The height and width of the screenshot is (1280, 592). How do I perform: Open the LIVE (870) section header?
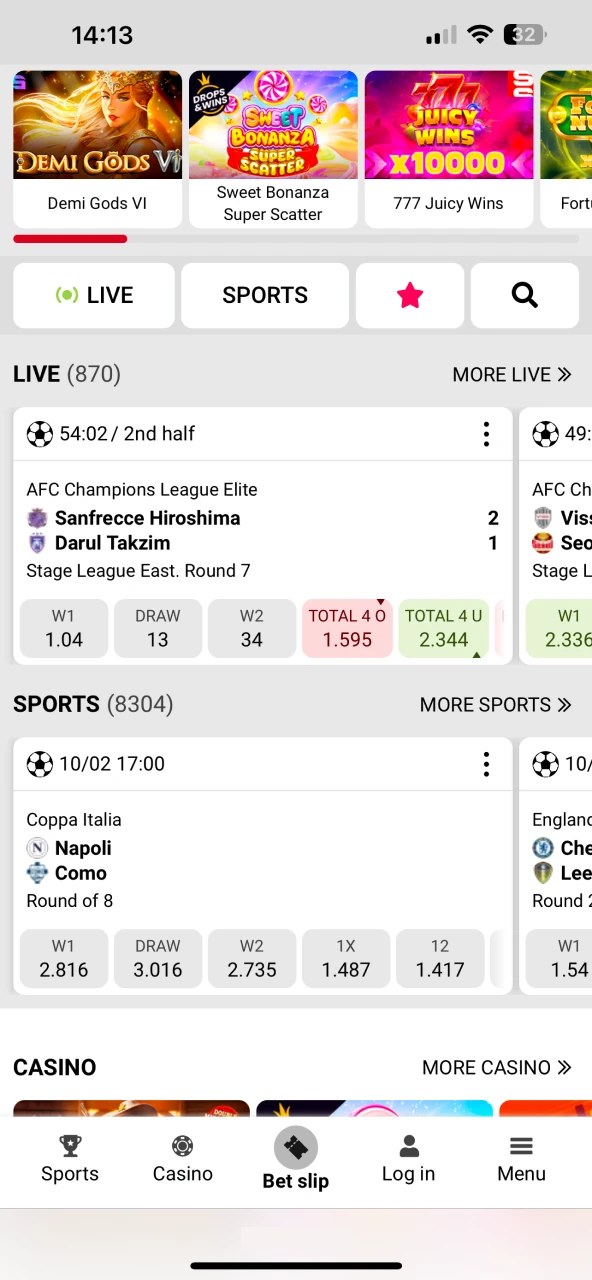(67, 374)
